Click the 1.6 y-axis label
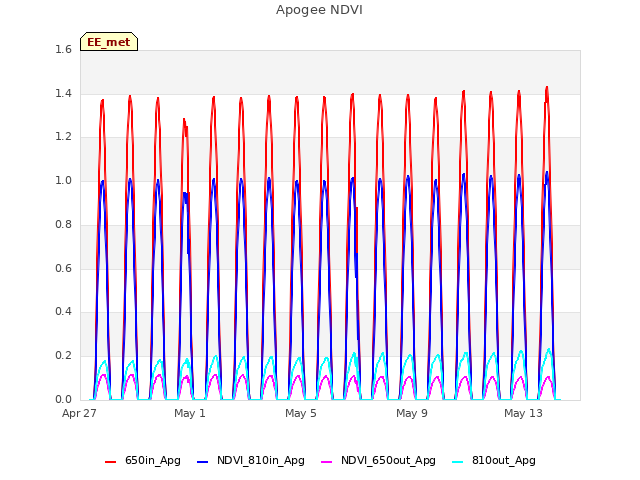This screenshot has width=640, height=480. [x=63, y=50]
